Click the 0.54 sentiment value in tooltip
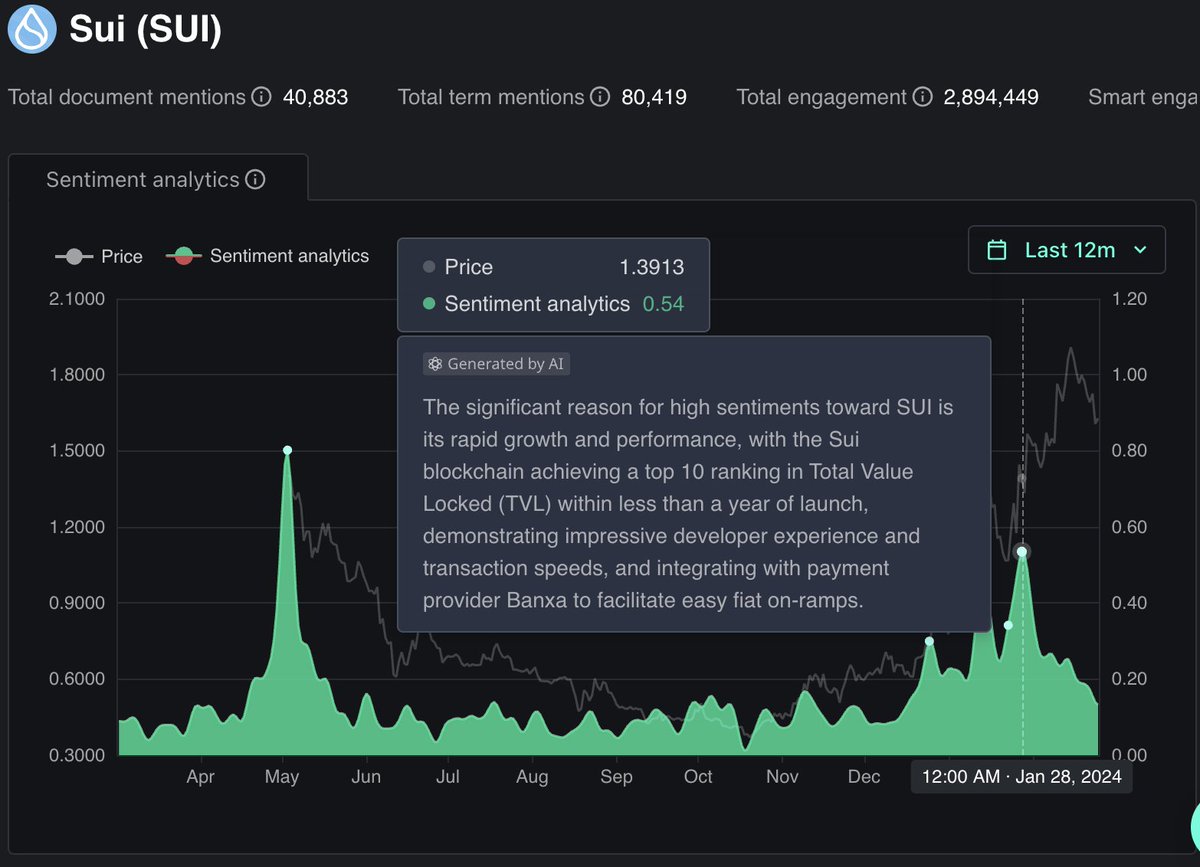 [663, 304]
